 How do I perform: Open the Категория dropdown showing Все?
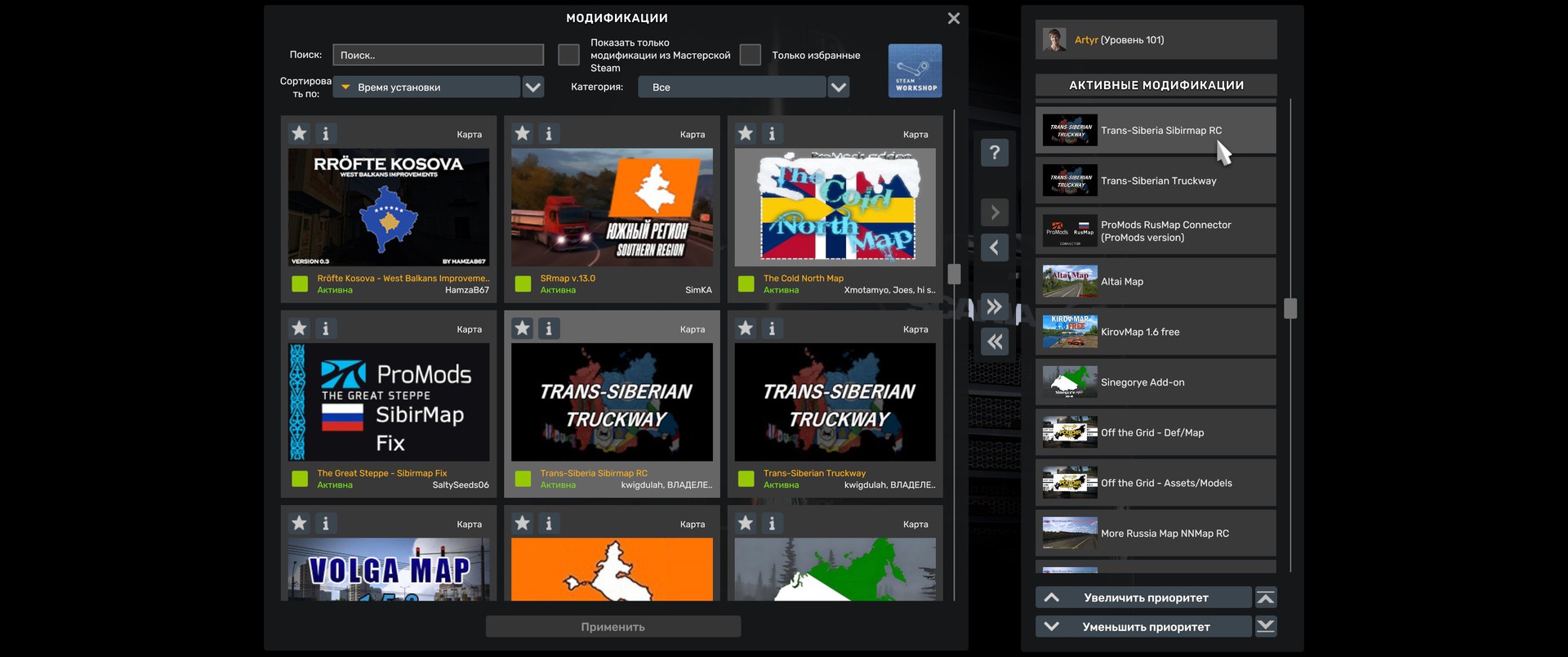tap(732, 87)
